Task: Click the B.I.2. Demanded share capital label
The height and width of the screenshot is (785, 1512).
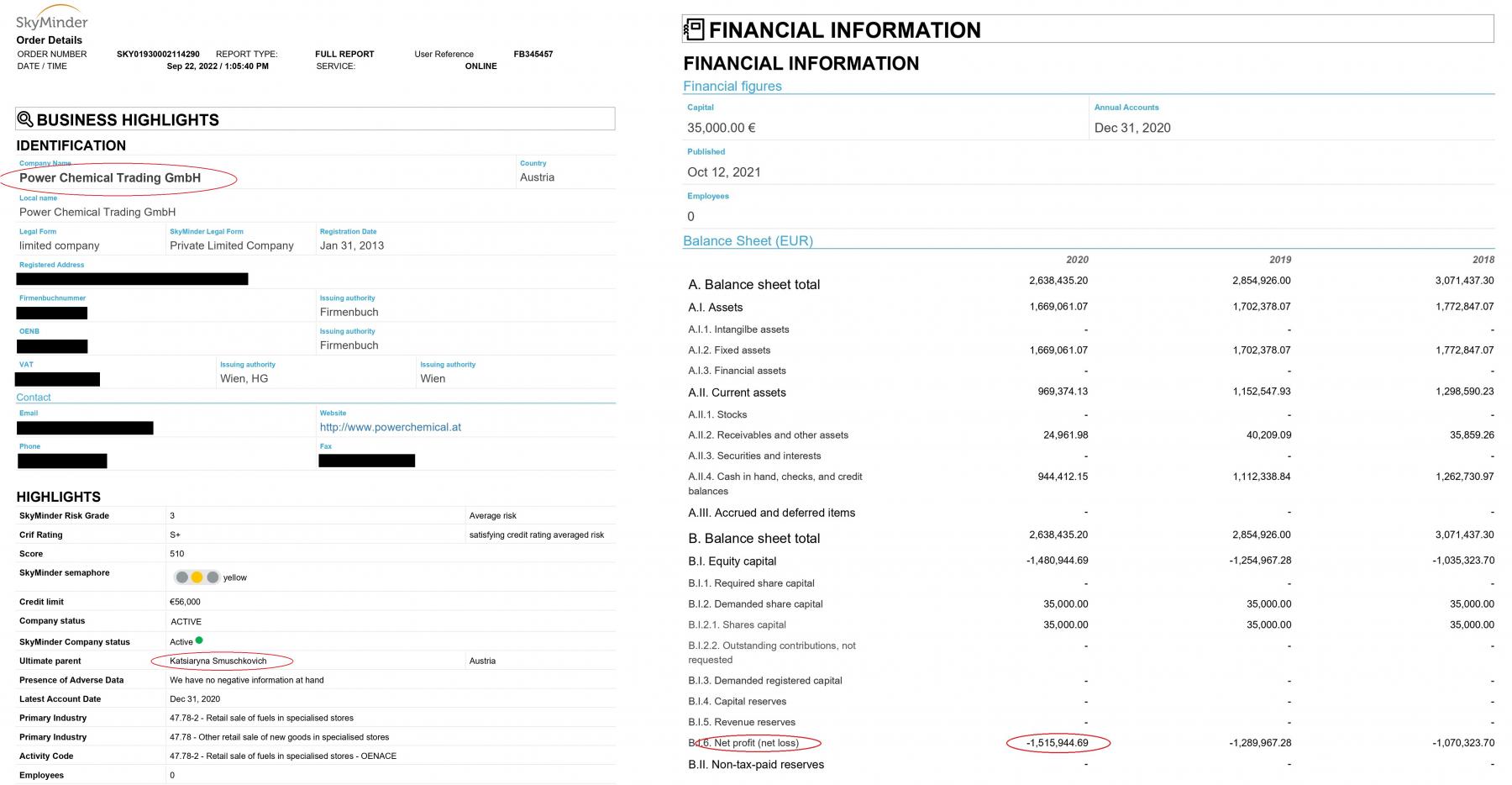Action: tap(755, 604)
